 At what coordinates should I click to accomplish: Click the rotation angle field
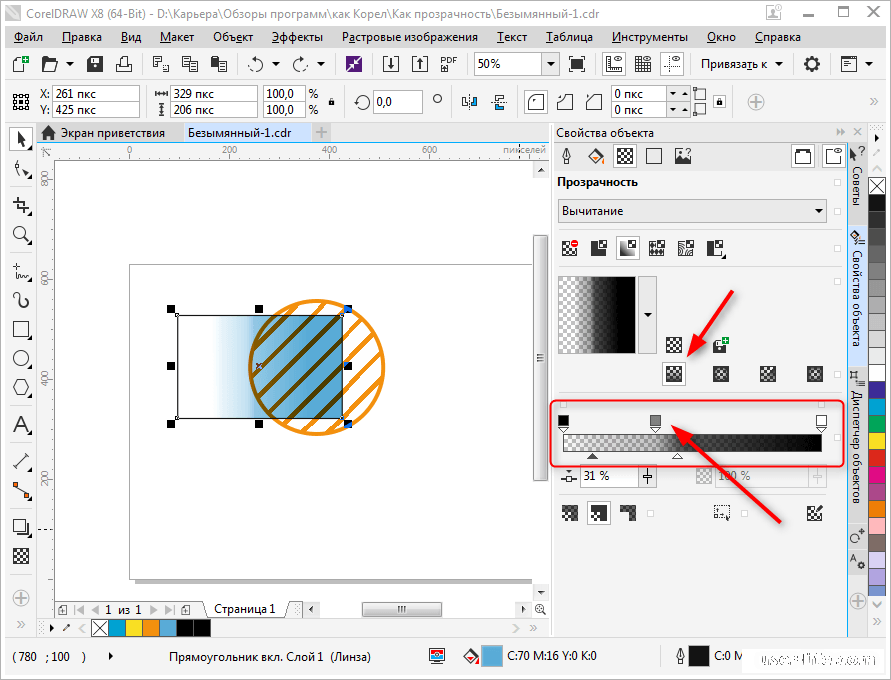tap(398, 102)
